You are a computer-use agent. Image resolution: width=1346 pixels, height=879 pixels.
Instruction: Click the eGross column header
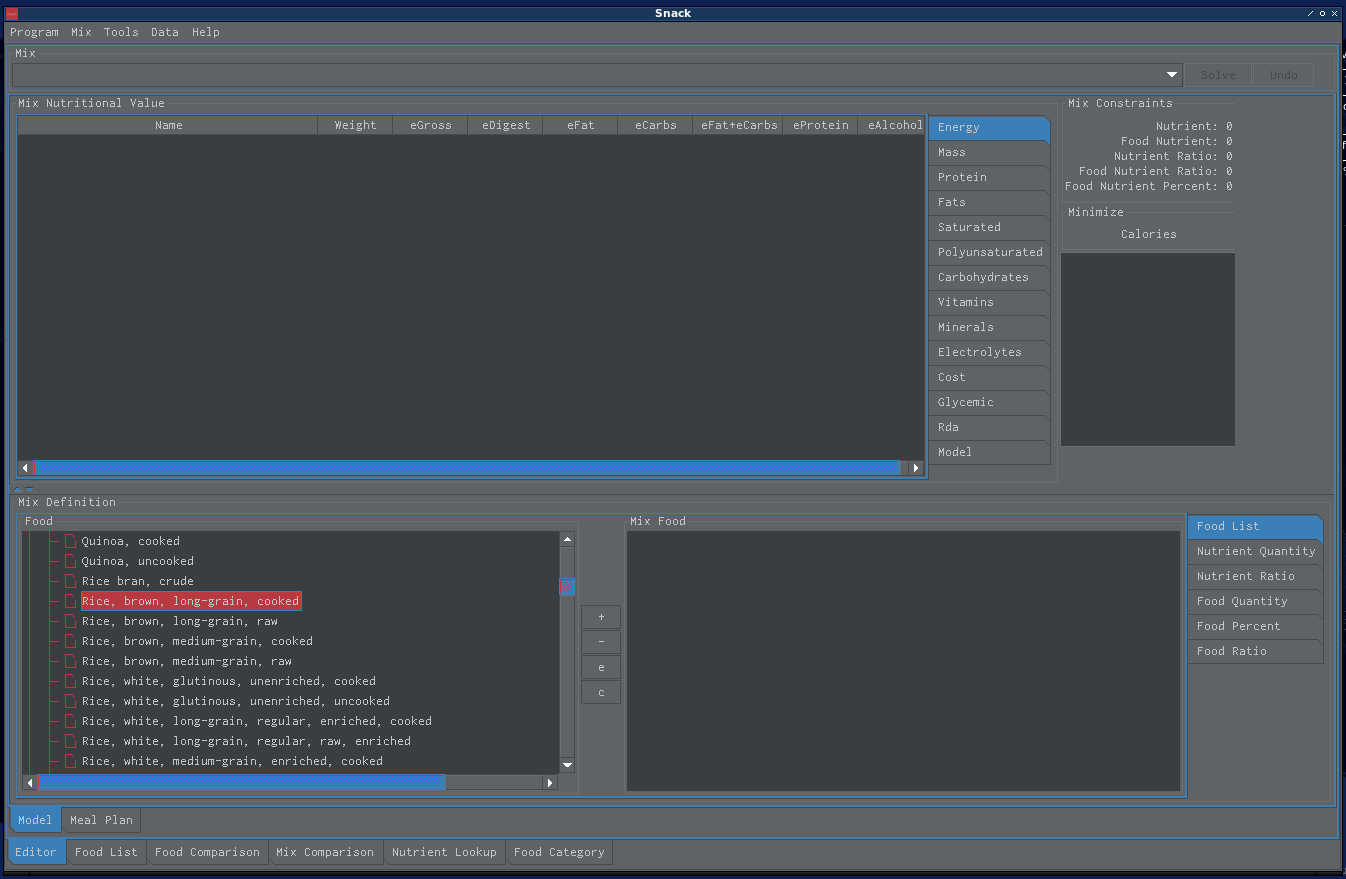point(430,125)
